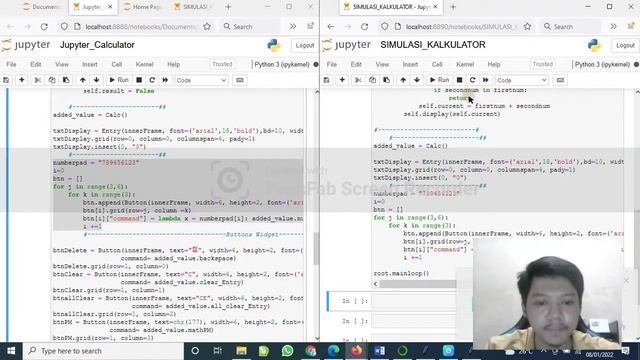Click Windows taskbar search box
This screenshot has width=640, height=360.
pos(103,351)
